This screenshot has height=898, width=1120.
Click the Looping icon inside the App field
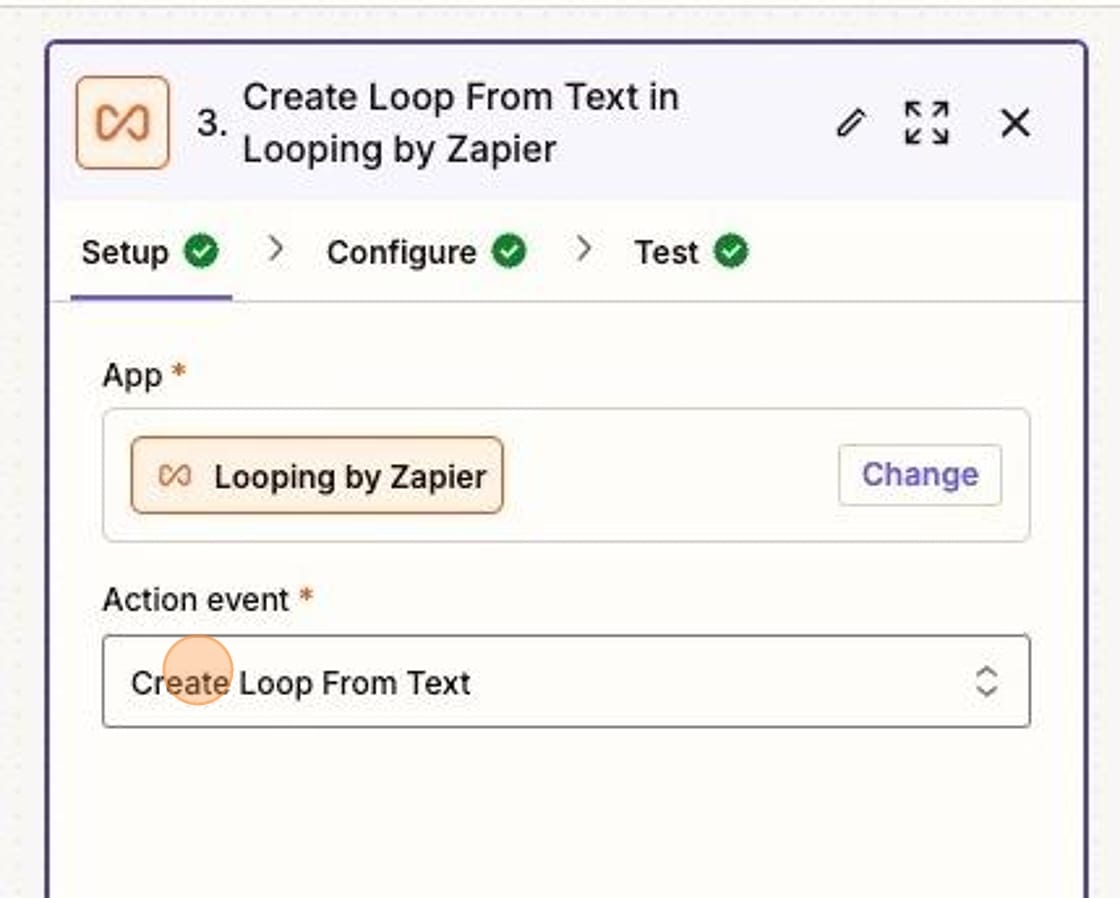pos(176,477)
